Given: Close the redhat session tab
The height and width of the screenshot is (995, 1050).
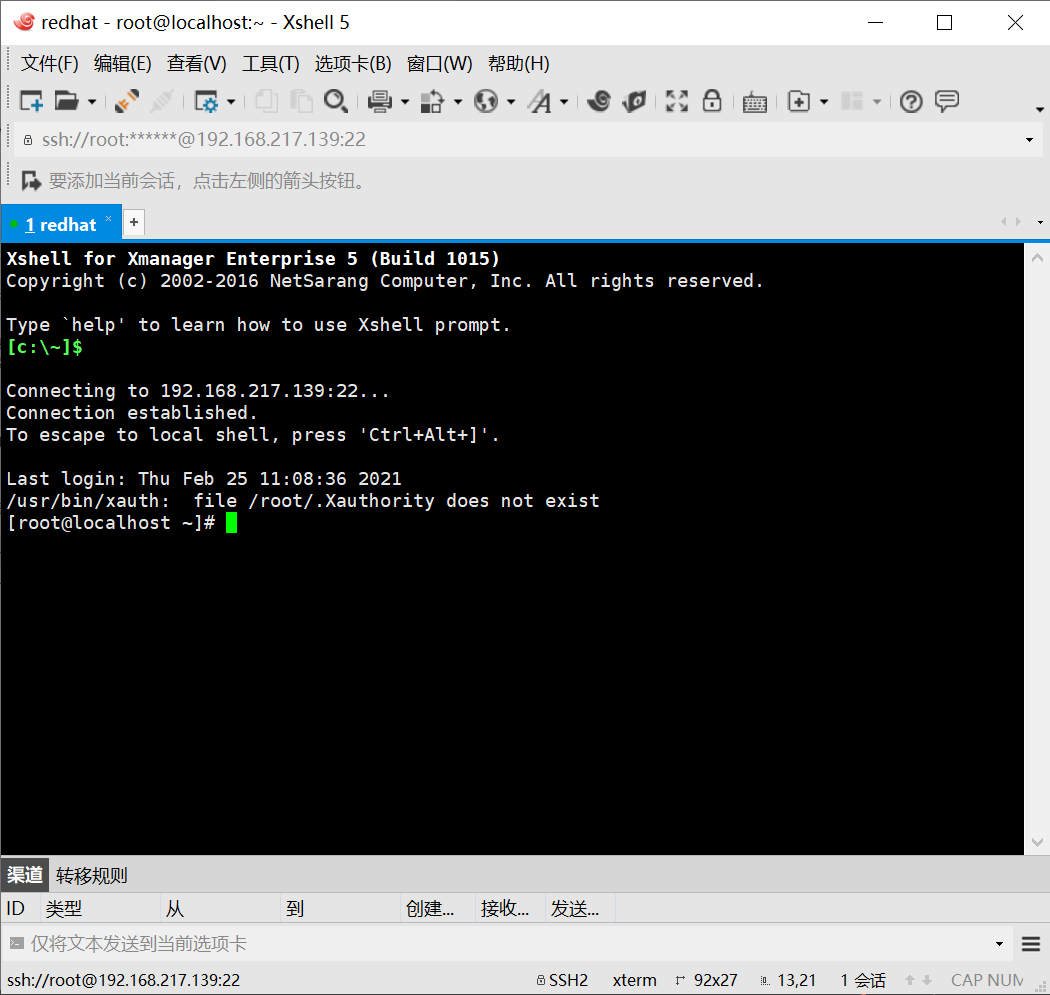Looking at the screenshot, I should point(108,218).
